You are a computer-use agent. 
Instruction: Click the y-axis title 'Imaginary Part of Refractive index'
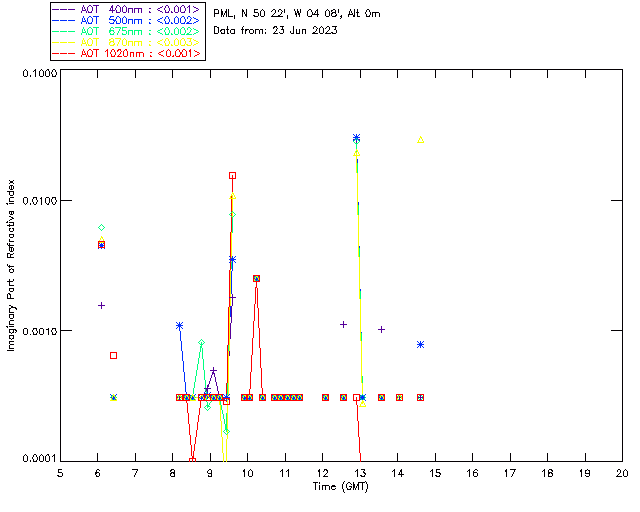pos(11,265)
